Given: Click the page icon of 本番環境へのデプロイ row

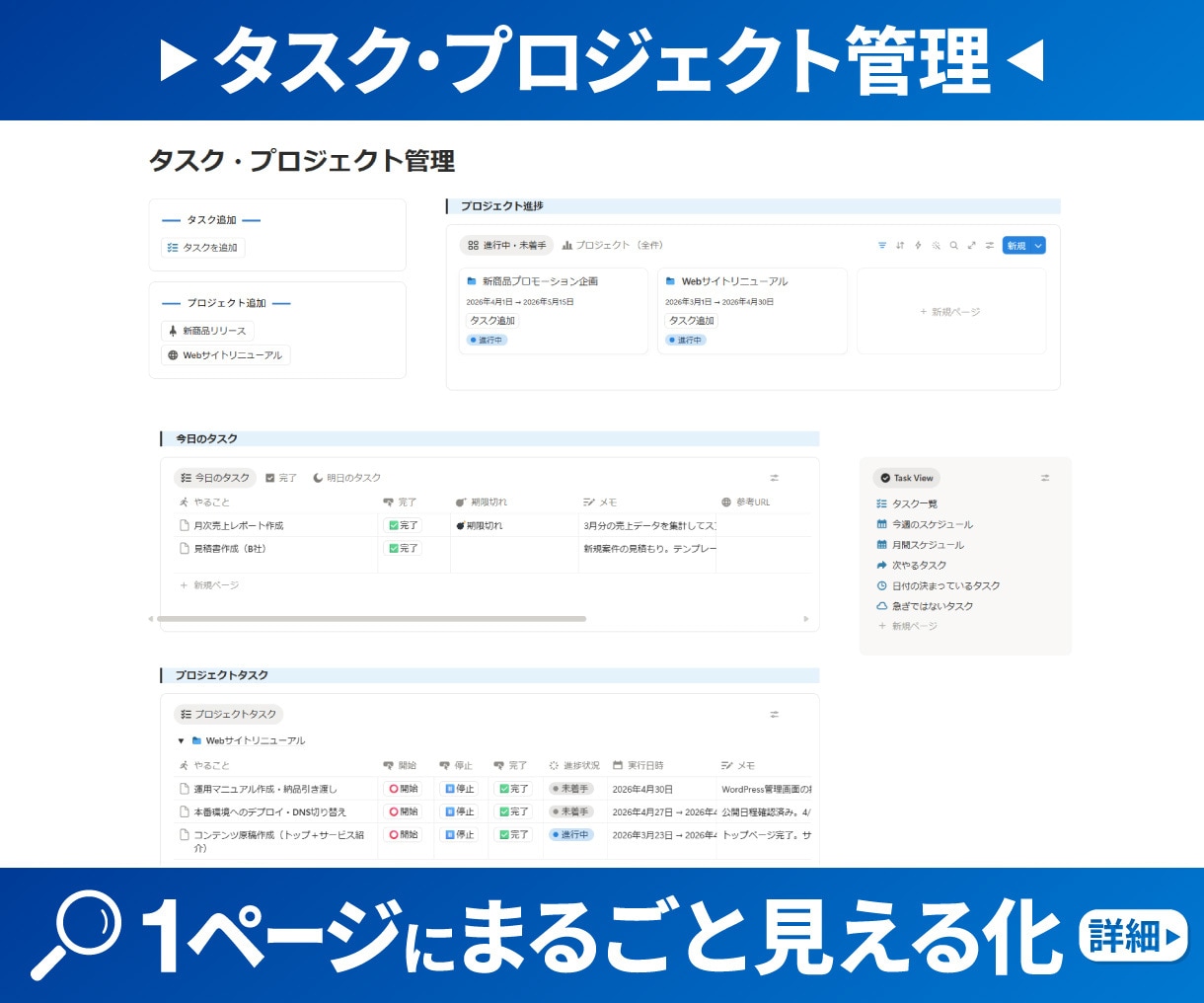Looking at the screenshot, I should point(185,811).
